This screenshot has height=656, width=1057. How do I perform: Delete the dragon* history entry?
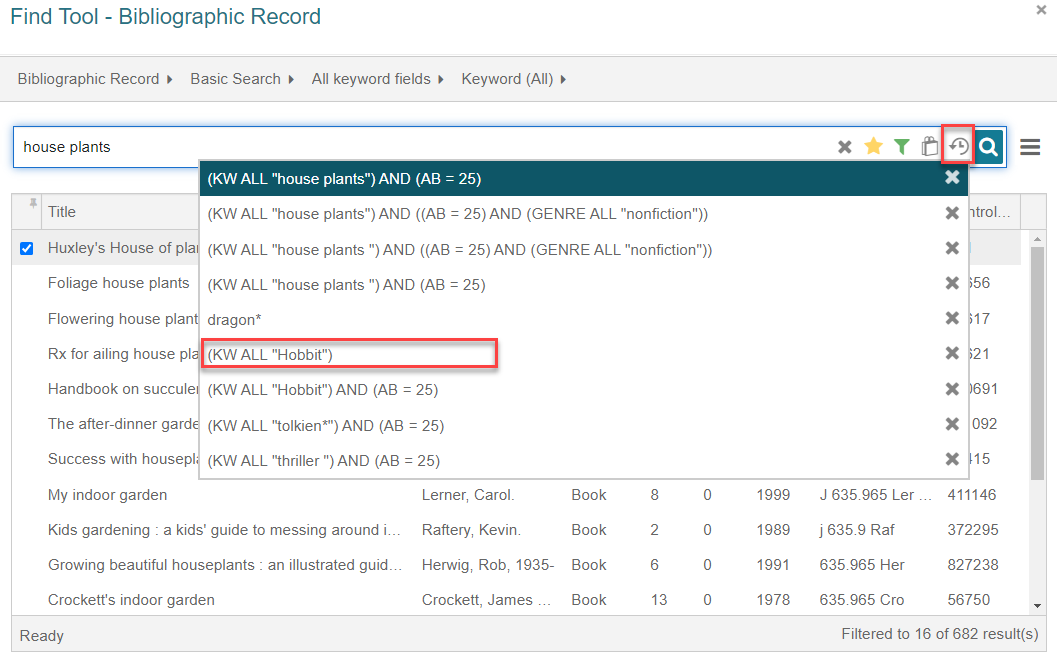952,318
